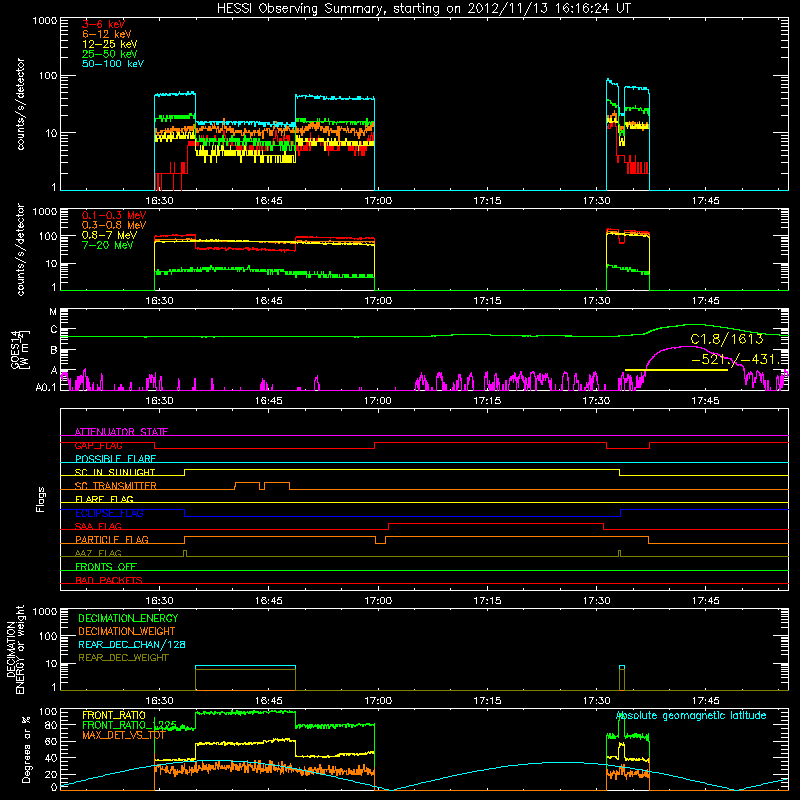Select the SC_IN_SUNLIGHT flag label
The height and width of the screenshot is (800, 800).
tap(115, 472)
